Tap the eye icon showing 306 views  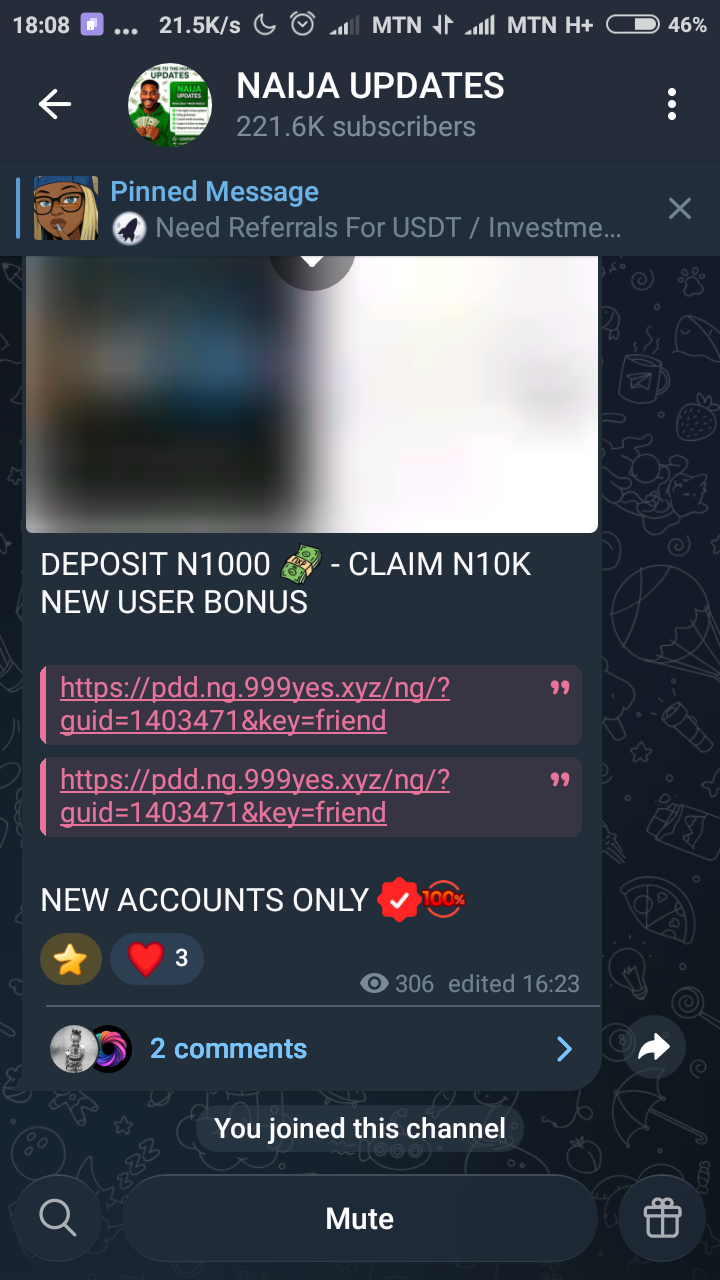point(375,984)
